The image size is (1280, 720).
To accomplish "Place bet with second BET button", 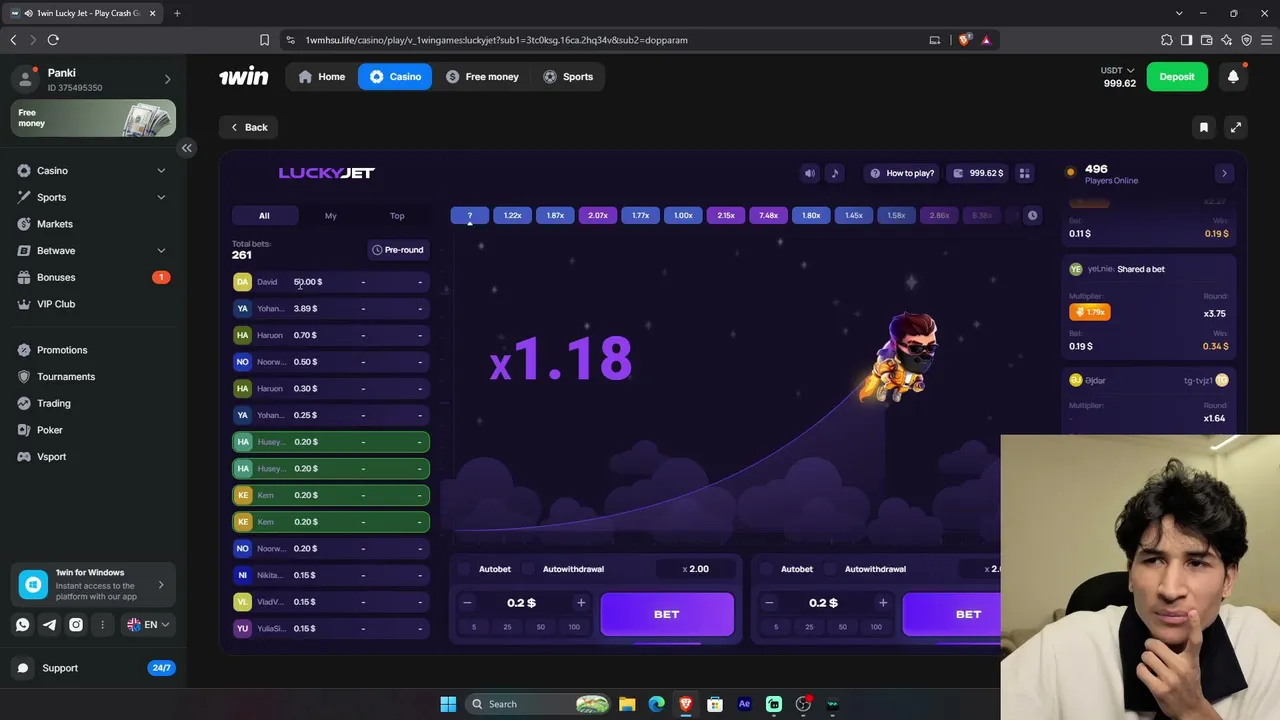I will [953, 614].
